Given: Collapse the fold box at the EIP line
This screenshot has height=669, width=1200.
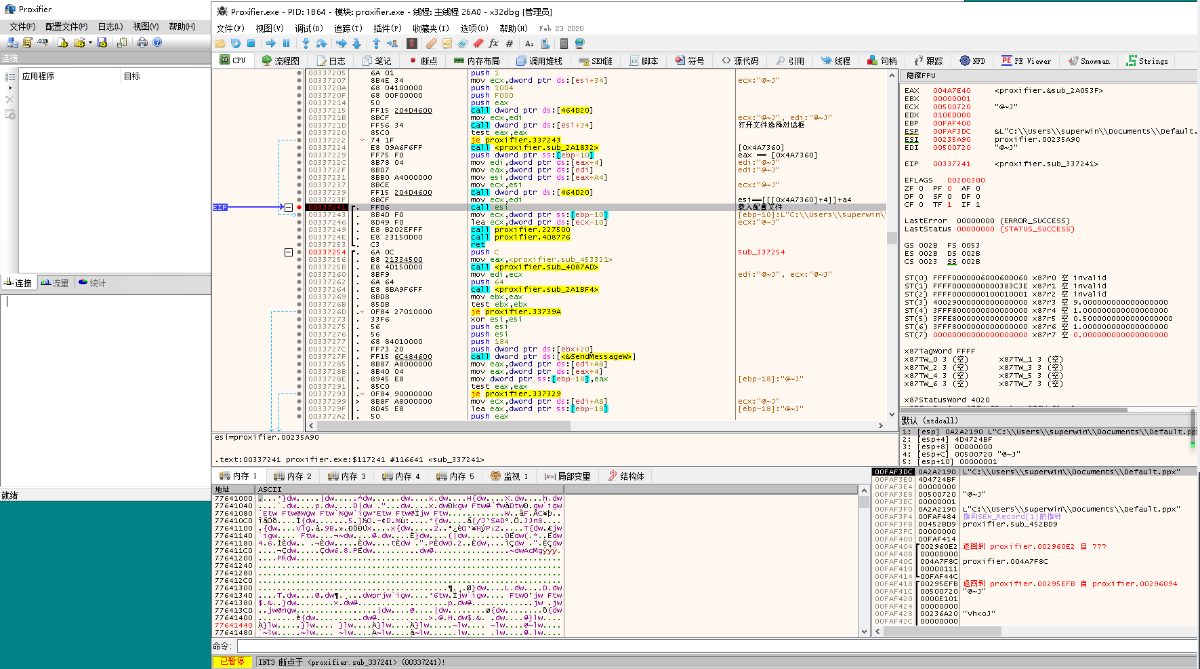Looking at the screenshot, I should [x=289, y=207].
